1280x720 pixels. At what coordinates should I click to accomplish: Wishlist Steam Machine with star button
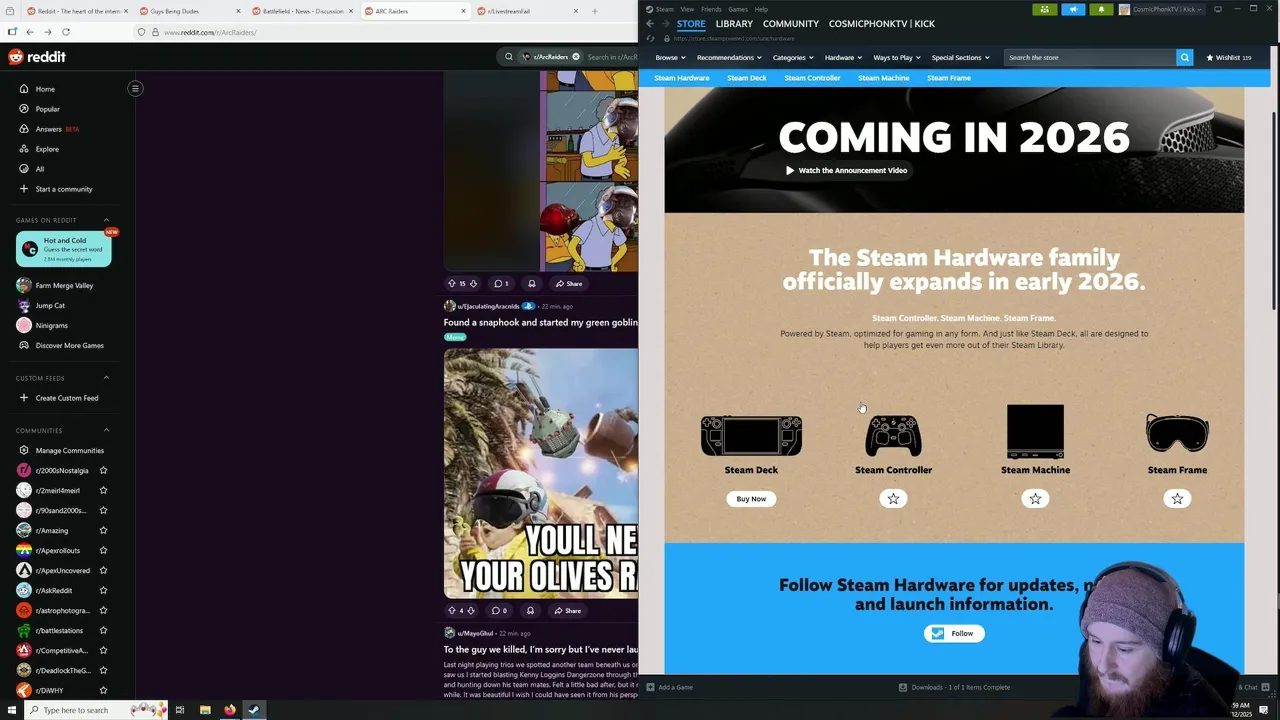pos(1035,498)
